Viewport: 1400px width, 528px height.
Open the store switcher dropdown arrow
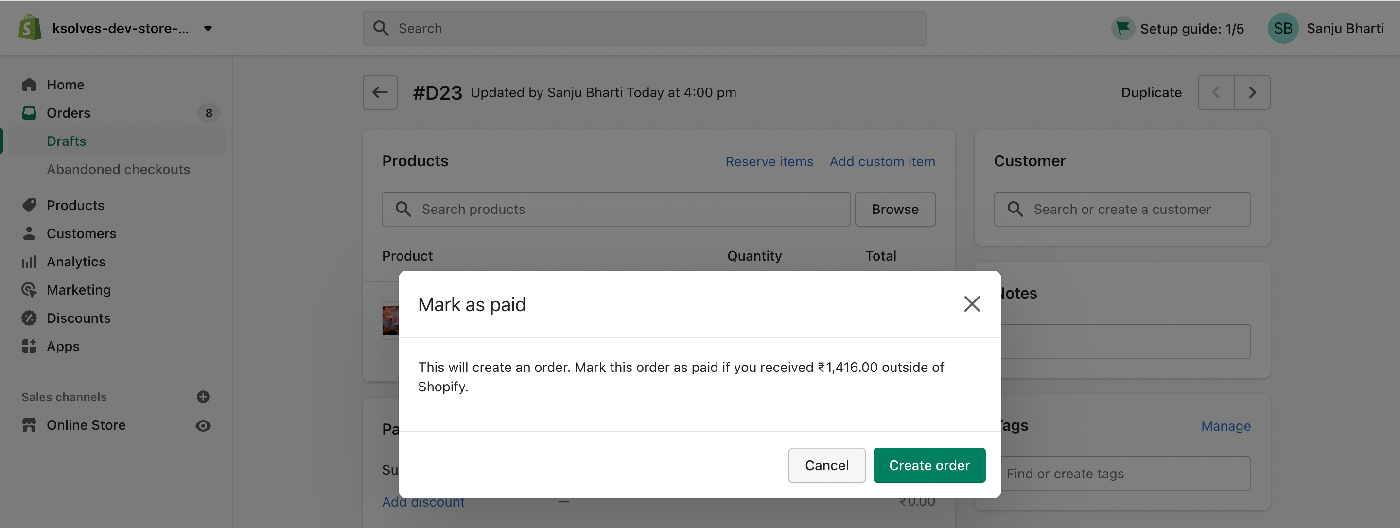click(x=208, y=29)
